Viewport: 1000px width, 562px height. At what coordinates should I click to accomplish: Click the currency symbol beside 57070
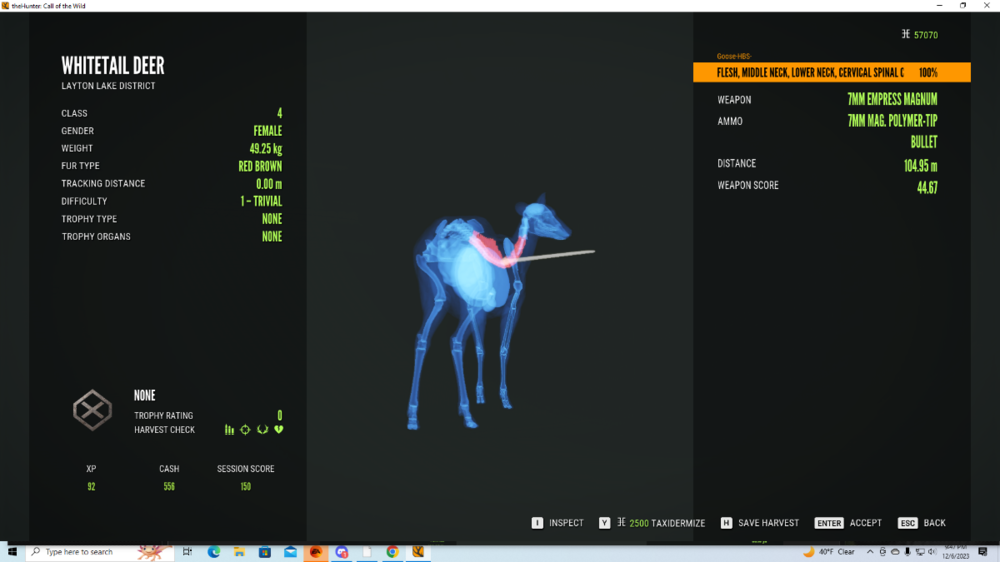906,34
